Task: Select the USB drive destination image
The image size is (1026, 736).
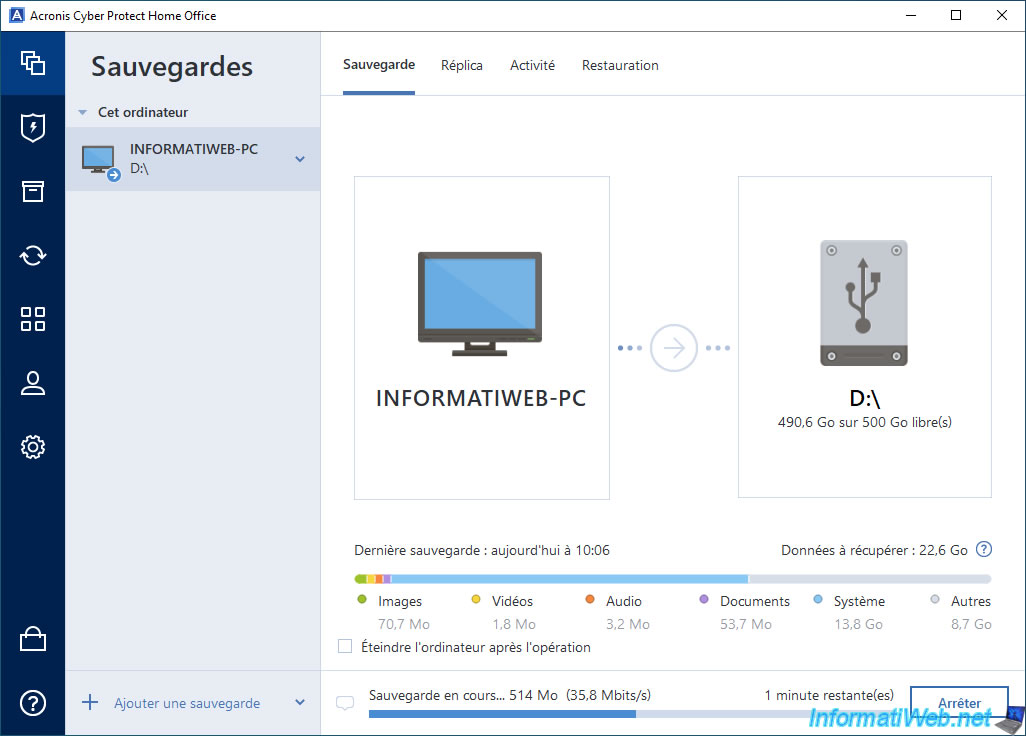Action: pos(864,303)
